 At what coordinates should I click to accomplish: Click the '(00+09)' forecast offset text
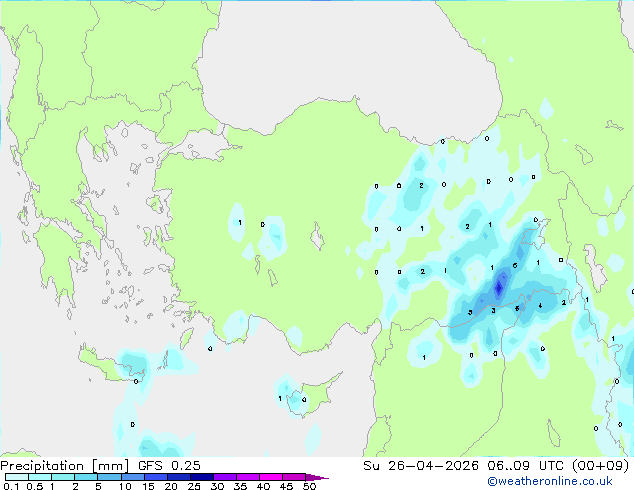[x=601, y=466]
